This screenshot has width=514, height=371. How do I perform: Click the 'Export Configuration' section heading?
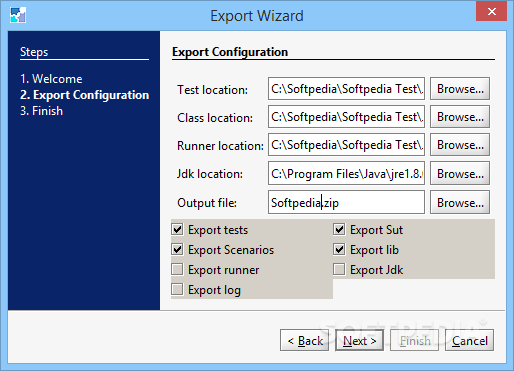coord(230,52)
